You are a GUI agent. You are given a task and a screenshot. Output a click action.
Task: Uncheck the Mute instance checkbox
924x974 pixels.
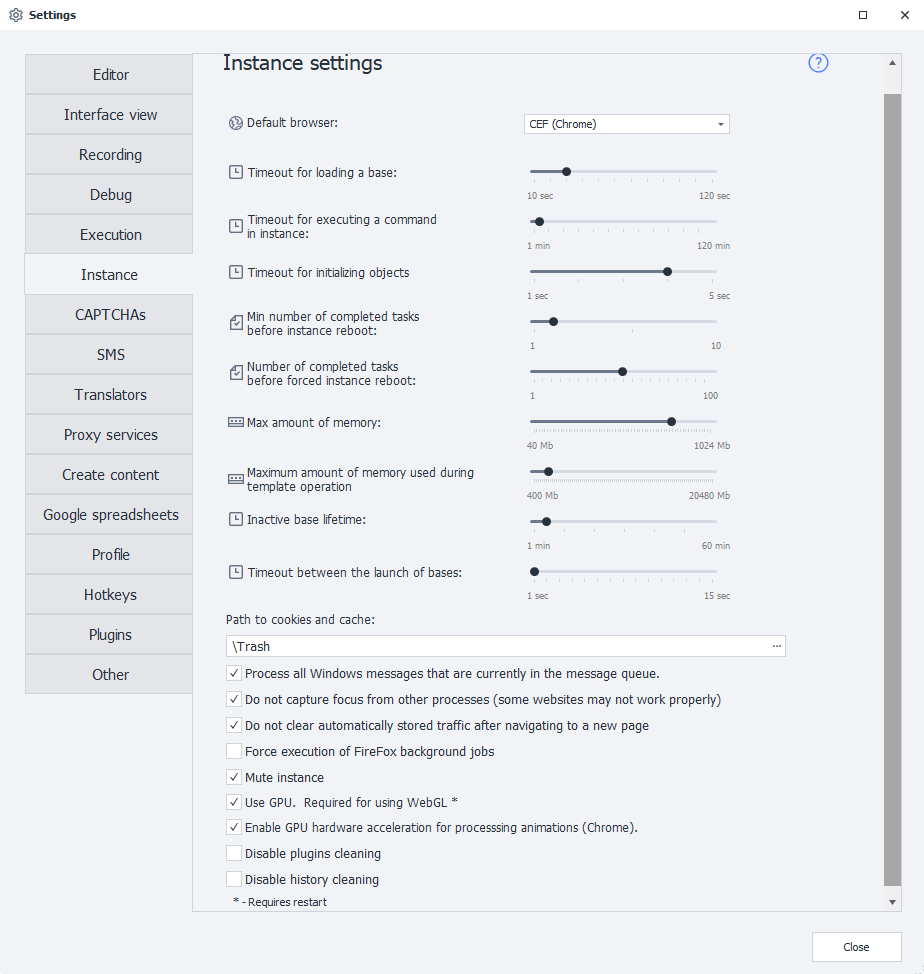[234, 777]
